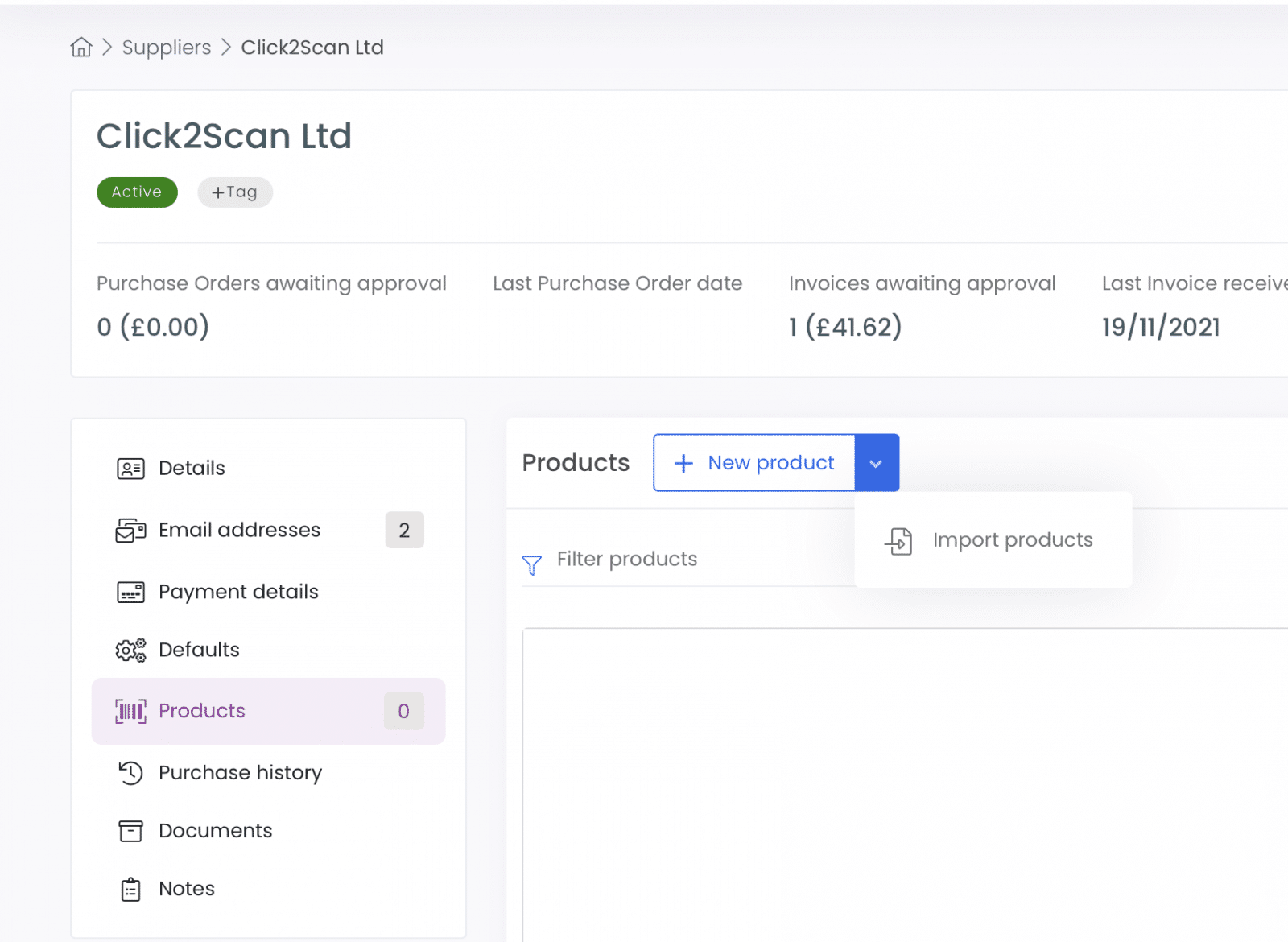Click Purchase Orders awaiting approval label
The width and height of the screenshot is (1288, 942).
(x=271, y=283)
